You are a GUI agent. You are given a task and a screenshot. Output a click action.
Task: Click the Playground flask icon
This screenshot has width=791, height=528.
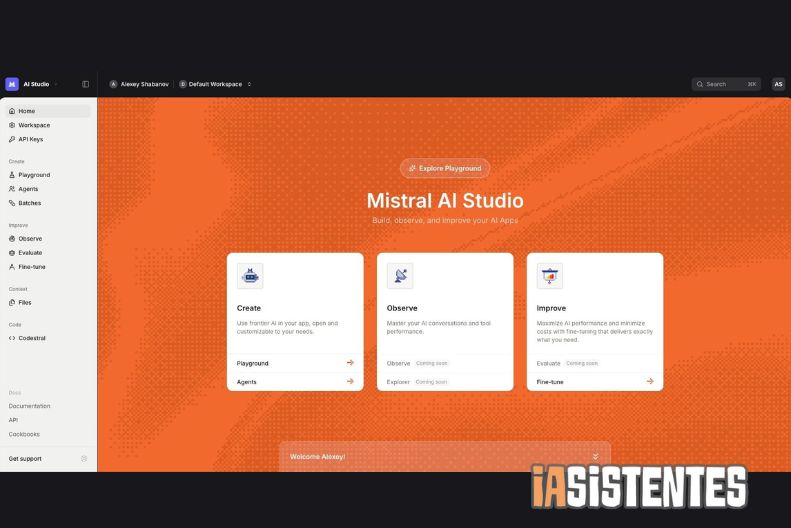tap(12, 175)
